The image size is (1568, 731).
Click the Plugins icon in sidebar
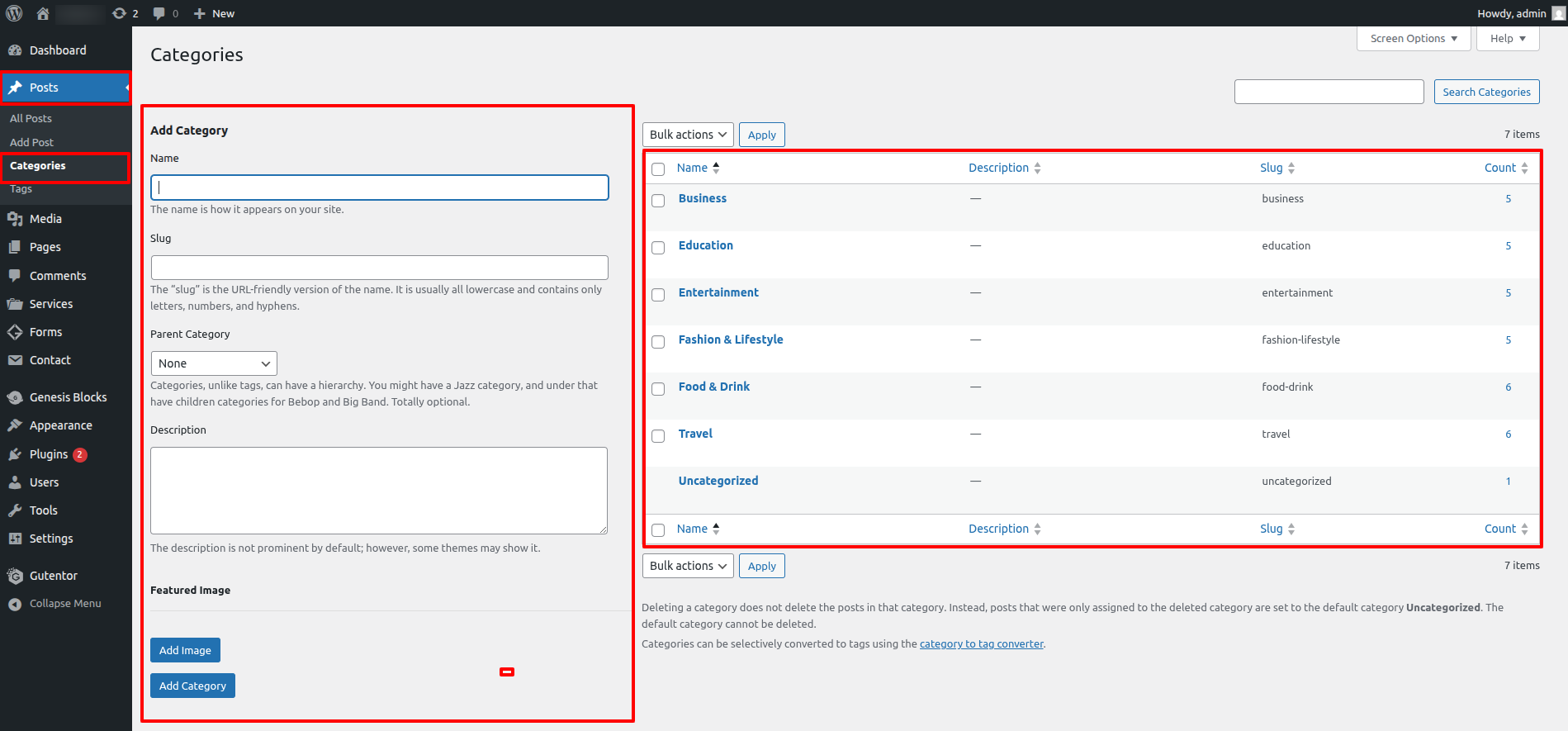15,454
